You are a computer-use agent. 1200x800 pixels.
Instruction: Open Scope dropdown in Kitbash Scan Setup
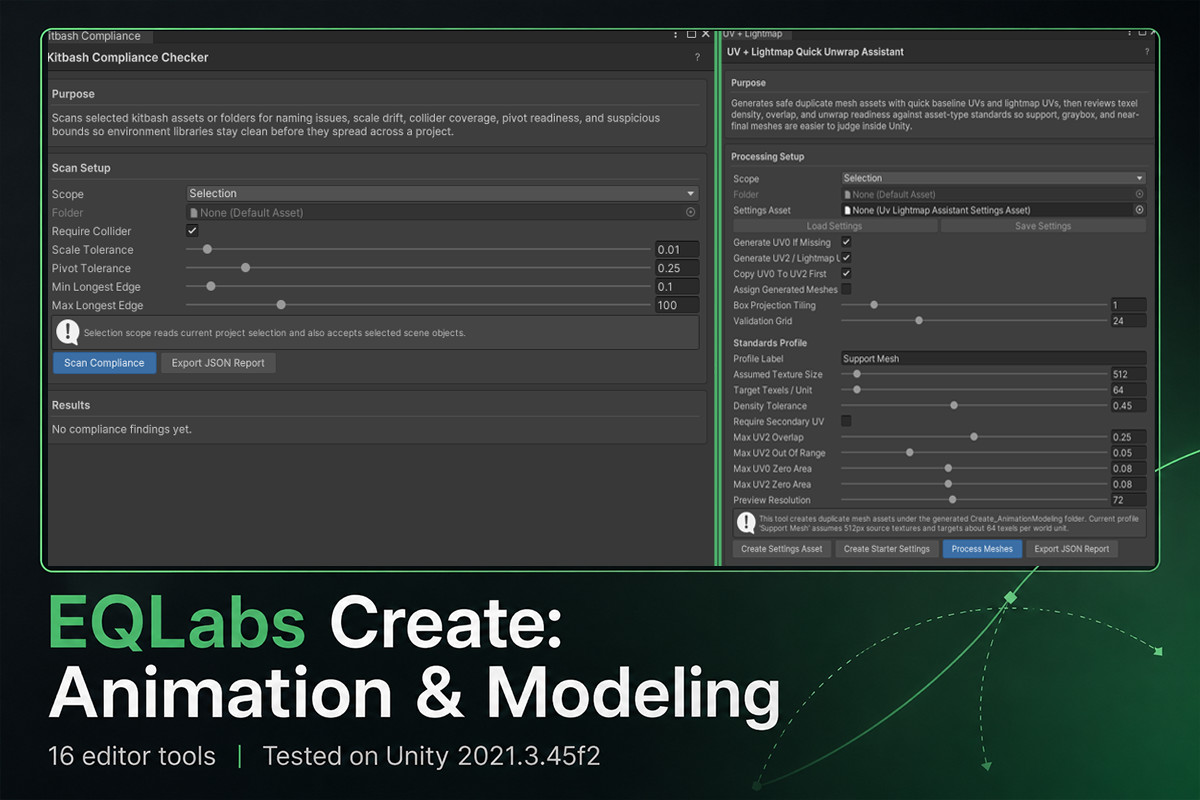pos(442,193)
